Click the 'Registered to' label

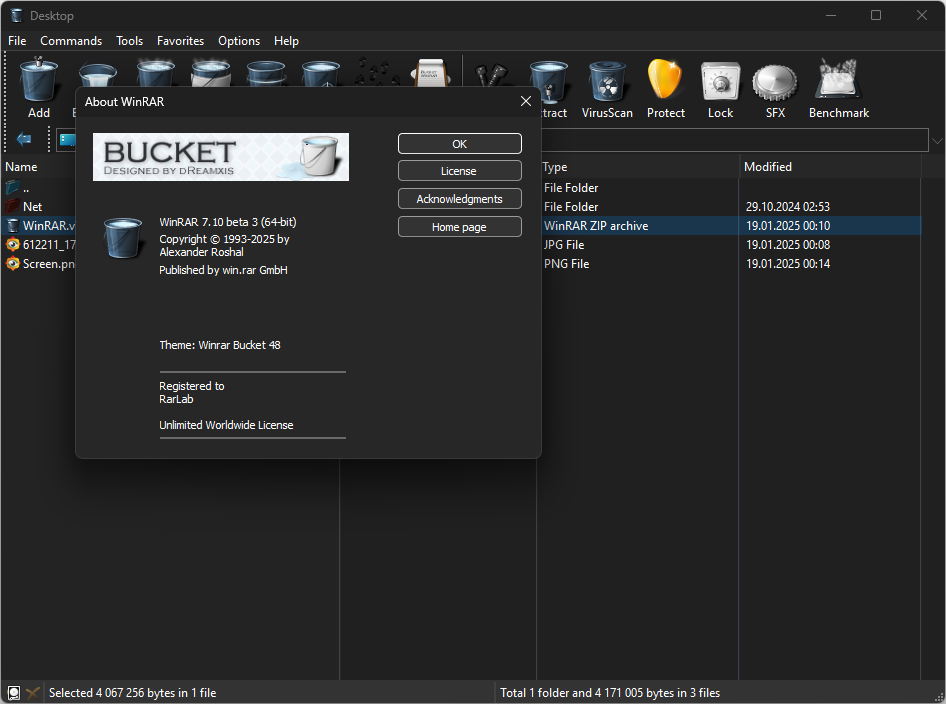click(191, 385)
